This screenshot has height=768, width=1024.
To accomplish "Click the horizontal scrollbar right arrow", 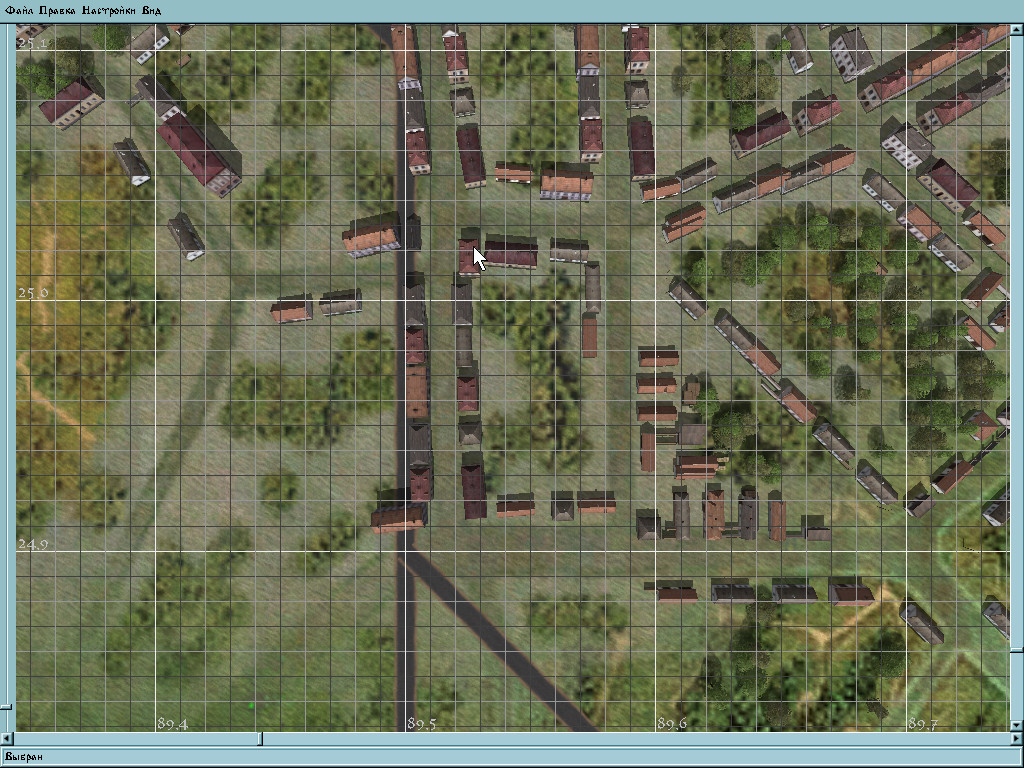I will tap(1017, 739).
